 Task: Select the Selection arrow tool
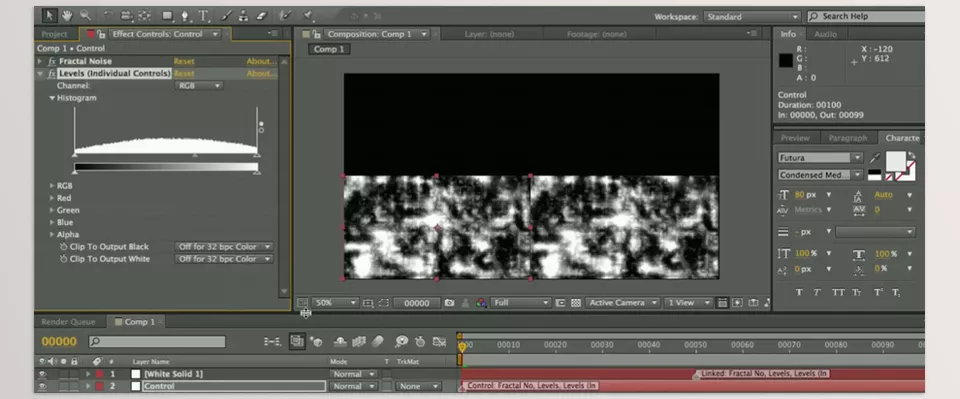point(50,15)
